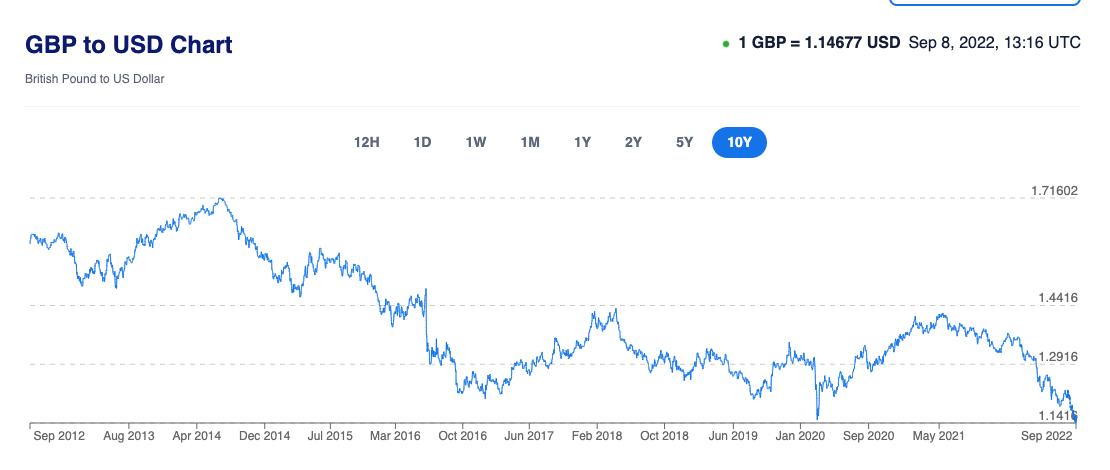This screenshot has height=470, width=1110.
Task: Click the British Pound to US Dollar subtitle
Action: click(95, 79)
